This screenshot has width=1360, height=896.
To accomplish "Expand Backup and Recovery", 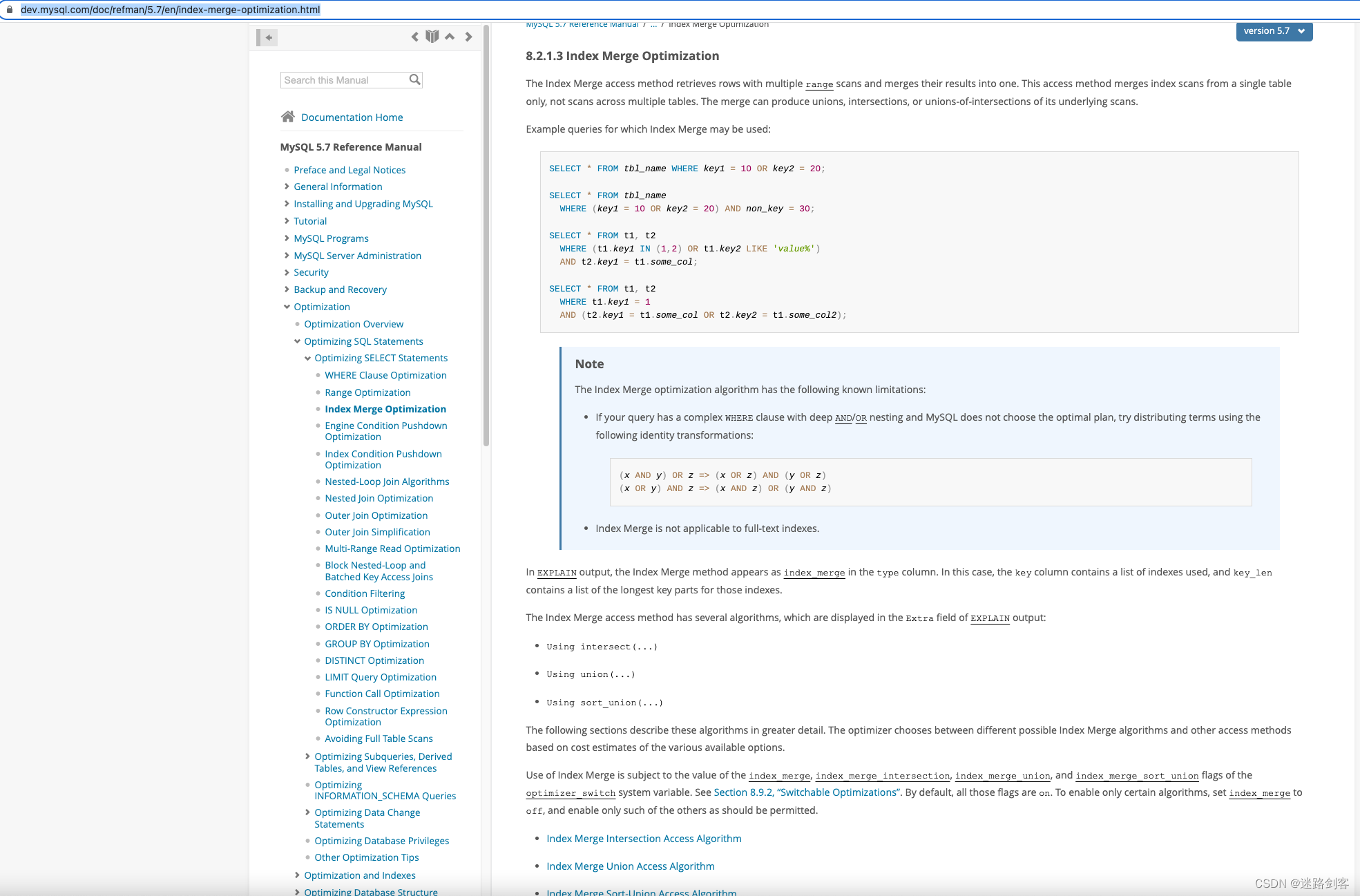I will tap(287, 289).
